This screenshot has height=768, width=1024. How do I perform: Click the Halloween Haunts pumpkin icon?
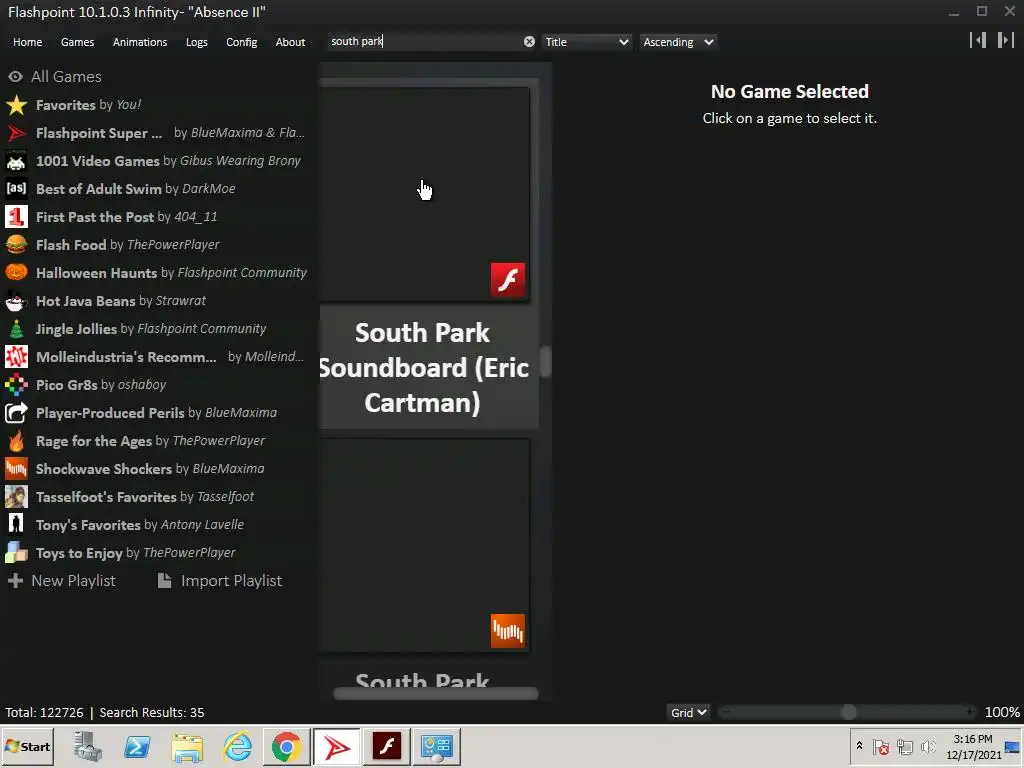tap(16, 273)
